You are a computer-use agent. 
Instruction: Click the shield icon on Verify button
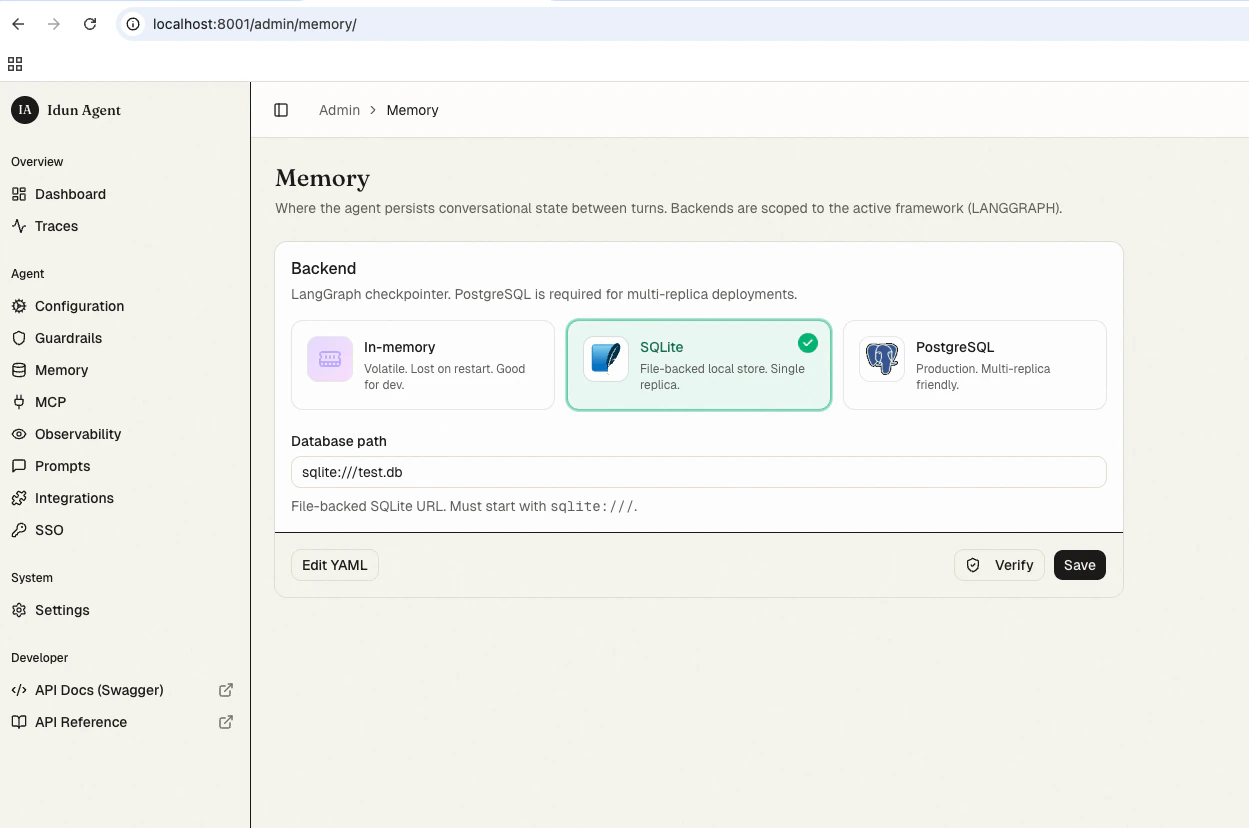click(x=973, y=565)
